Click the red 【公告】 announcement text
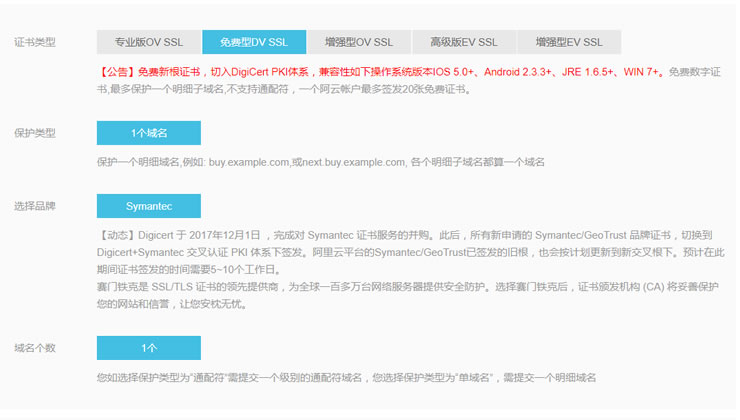The image size is (740, 420). (x=380, y=72)
